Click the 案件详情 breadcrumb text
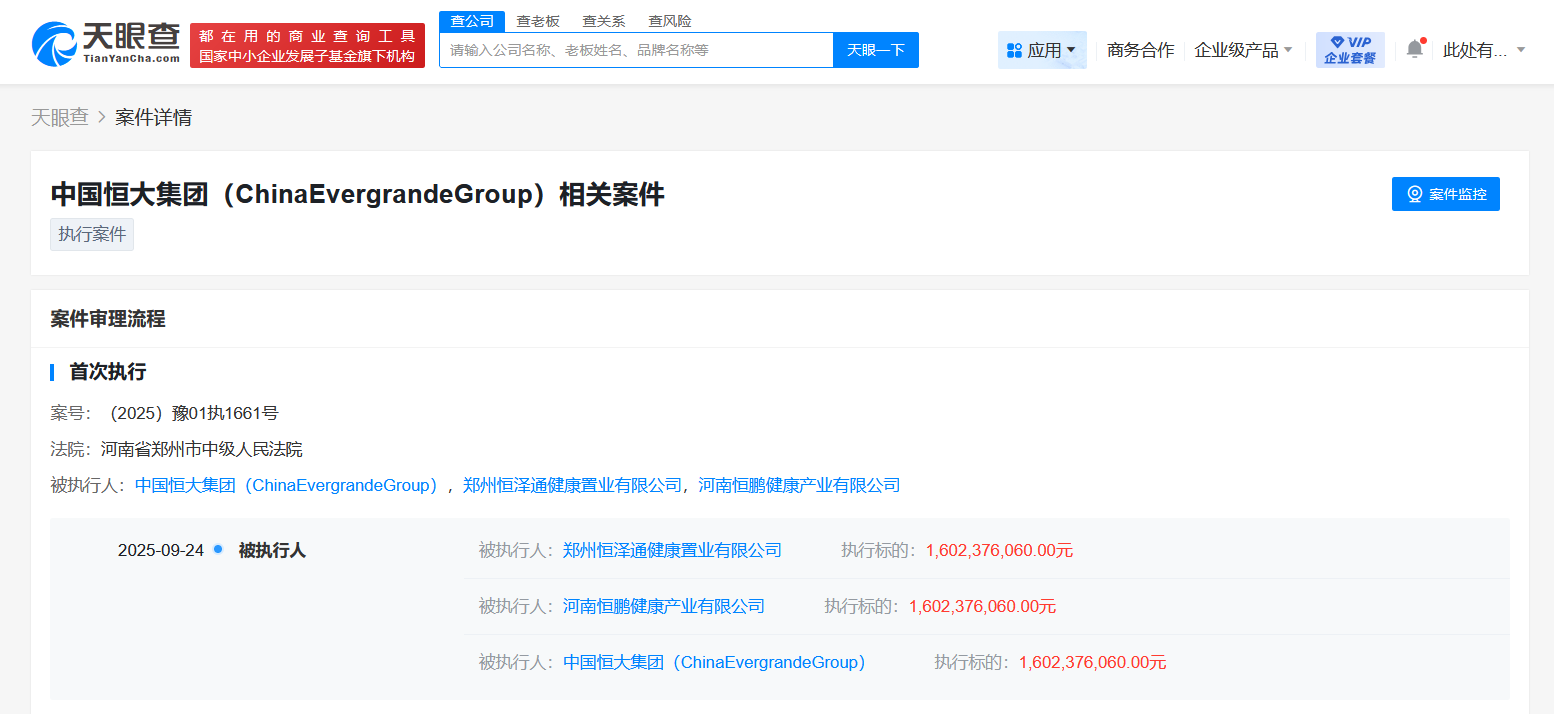 tap(153, 118)
